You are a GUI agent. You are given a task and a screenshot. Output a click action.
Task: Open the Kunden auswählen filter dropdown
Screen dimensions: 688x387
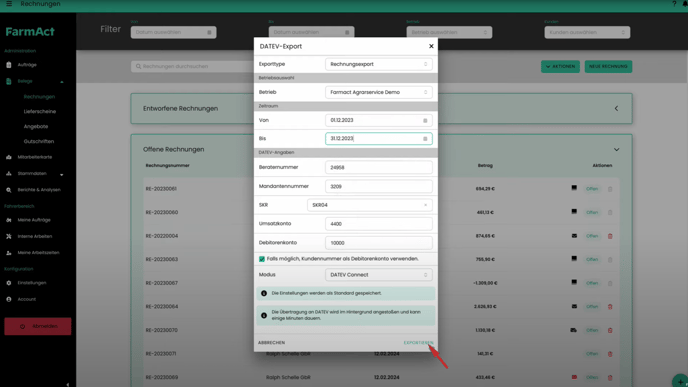coord(587,32)
